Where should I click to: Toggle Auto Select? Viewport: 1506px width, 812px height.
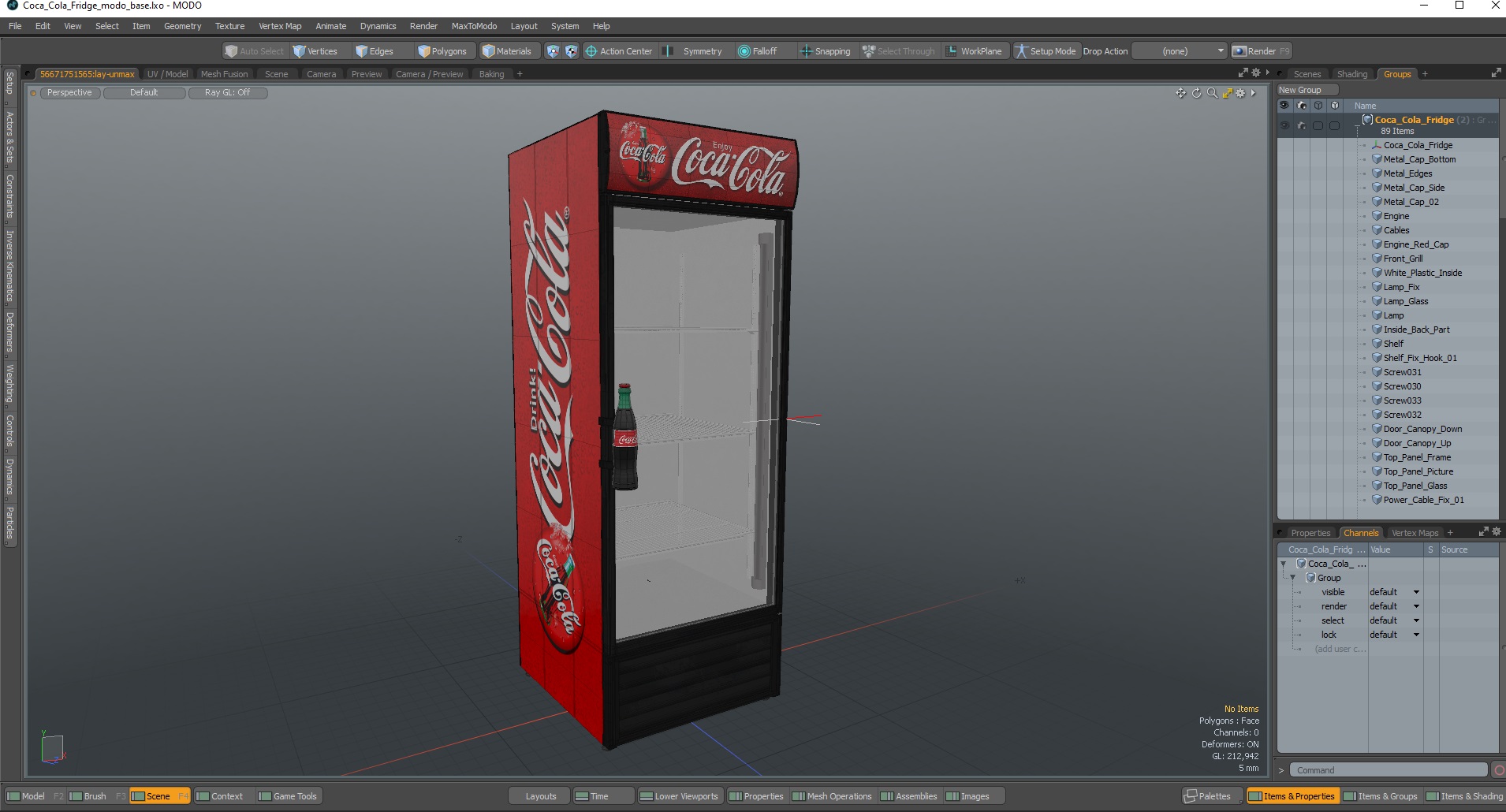(255, 51)
